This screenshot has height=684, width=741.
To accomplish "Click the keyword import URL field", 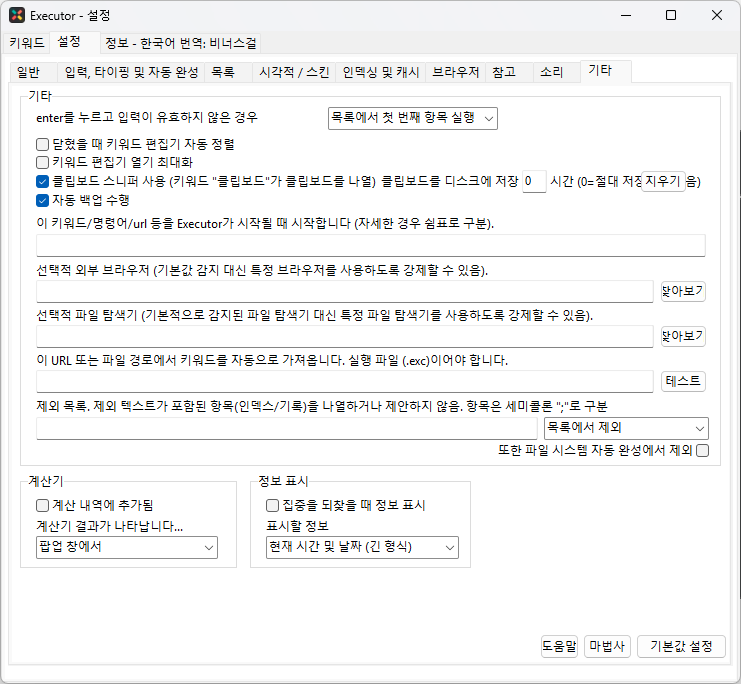I will click(345, 381).
